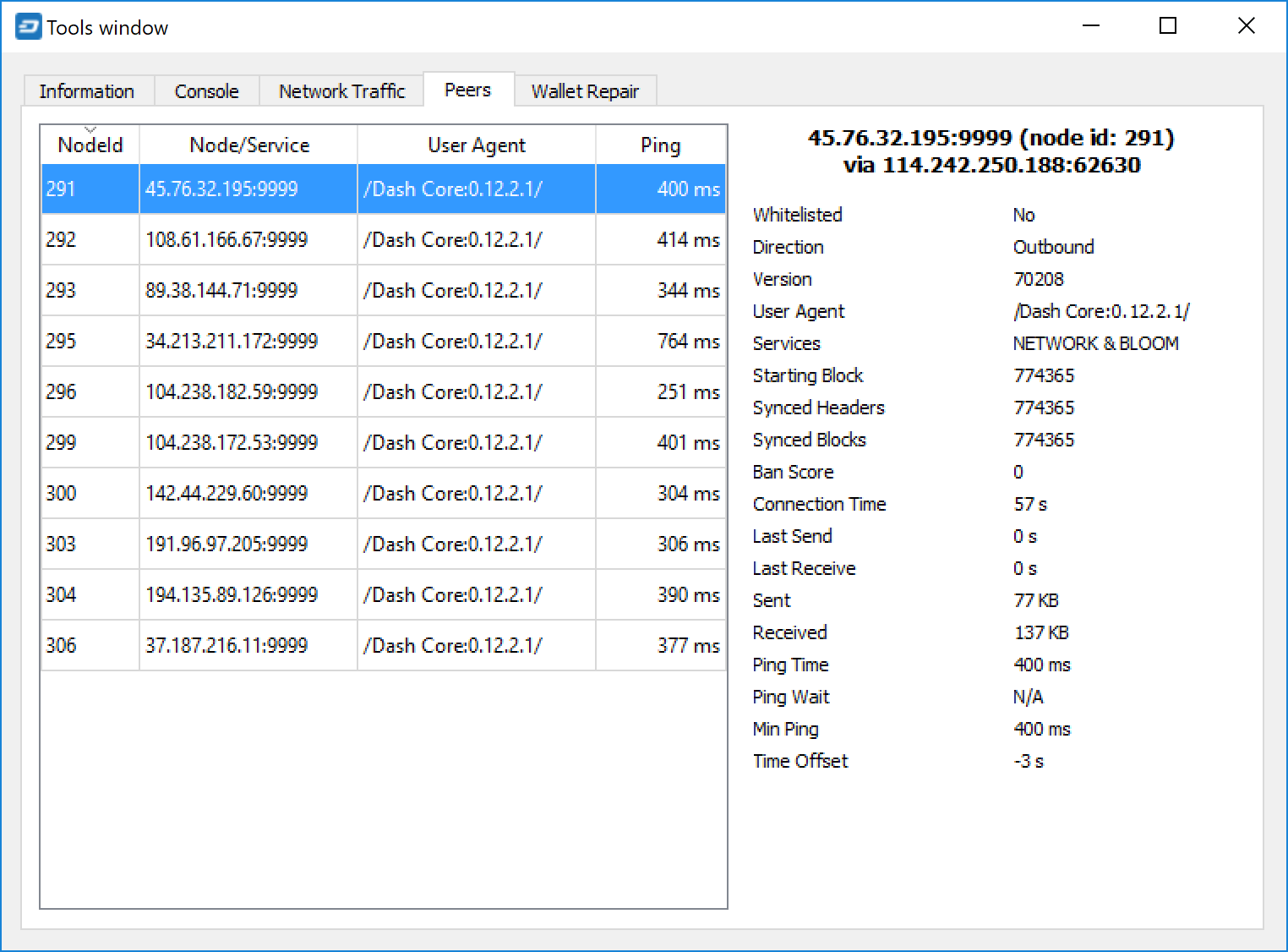Click the 390 ms ping value

click(x=689, y=594)
